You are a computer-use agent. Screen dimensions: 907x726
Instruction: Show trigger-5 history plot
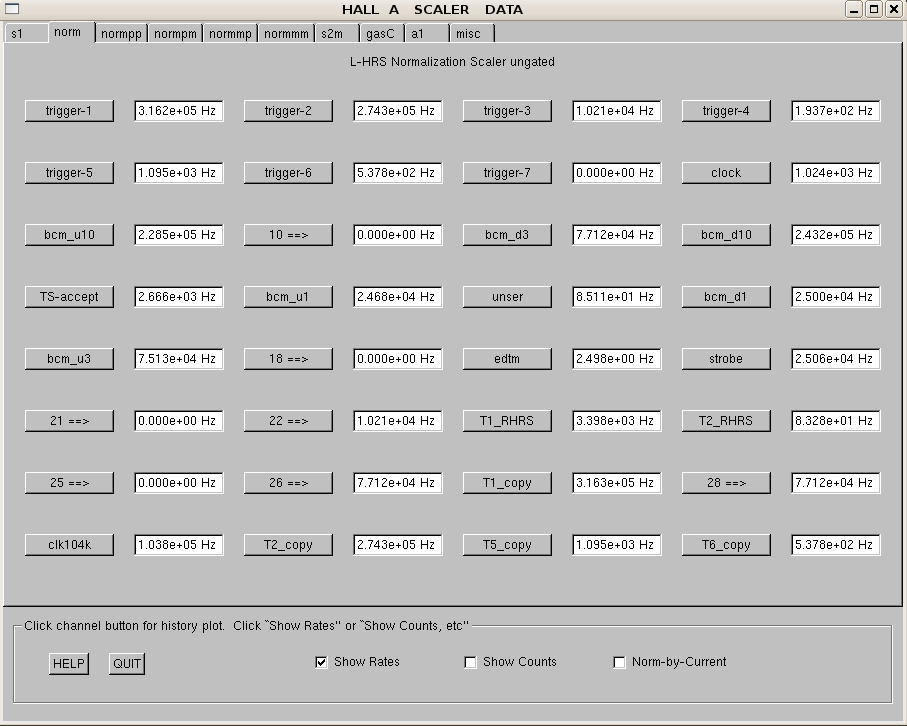pos(69,172)
